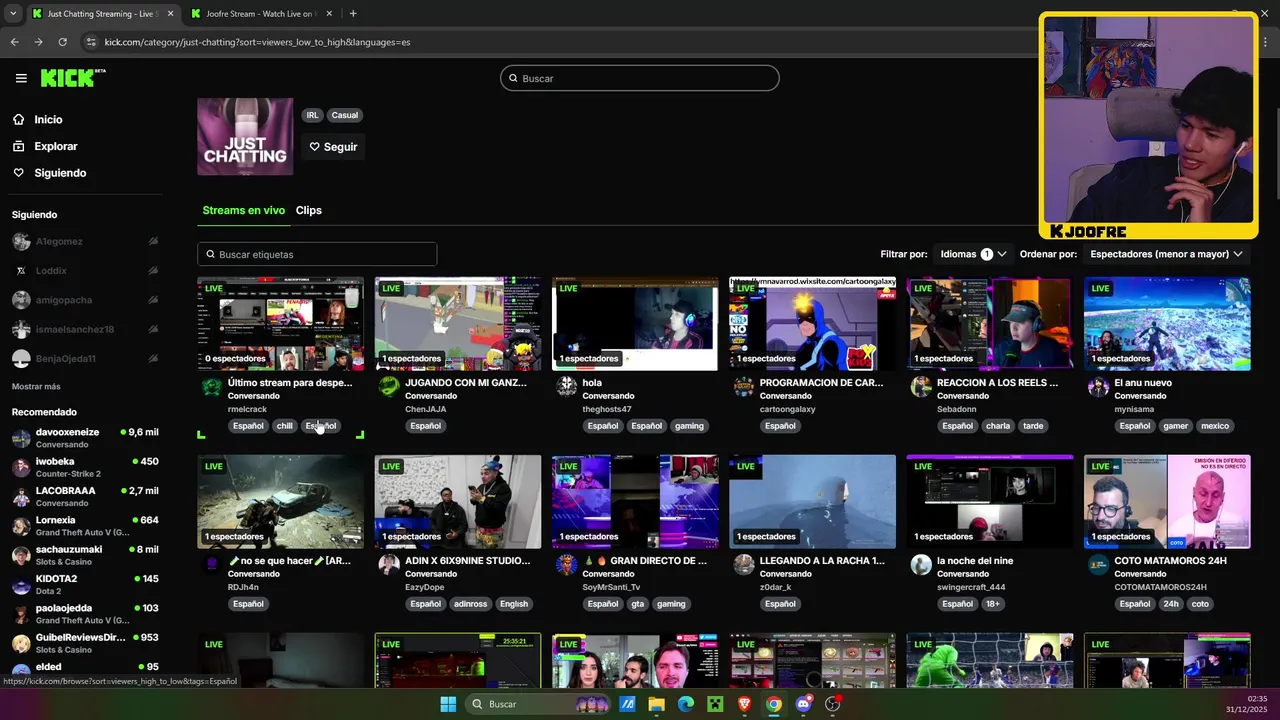Select the charla tag under Sebadonn's stream
This screenshot has height=720, width=1280.
click(x=998, y=426)
